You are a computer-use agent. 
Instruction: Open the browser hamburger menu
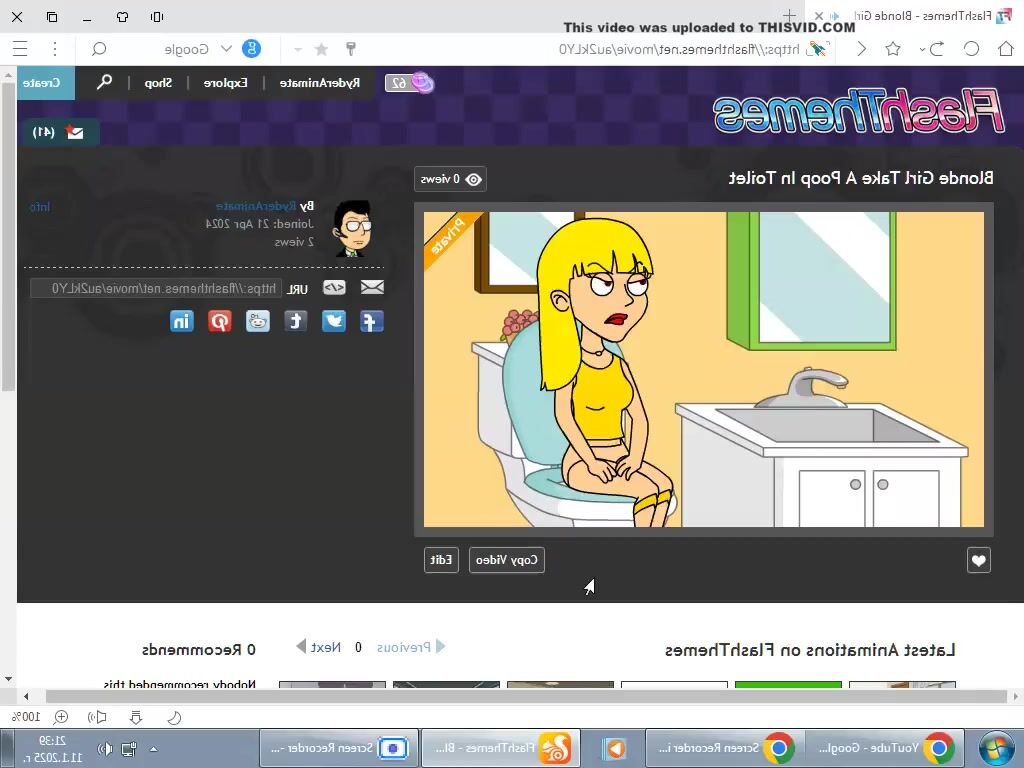pyautogui.click(x=20, y=49)
